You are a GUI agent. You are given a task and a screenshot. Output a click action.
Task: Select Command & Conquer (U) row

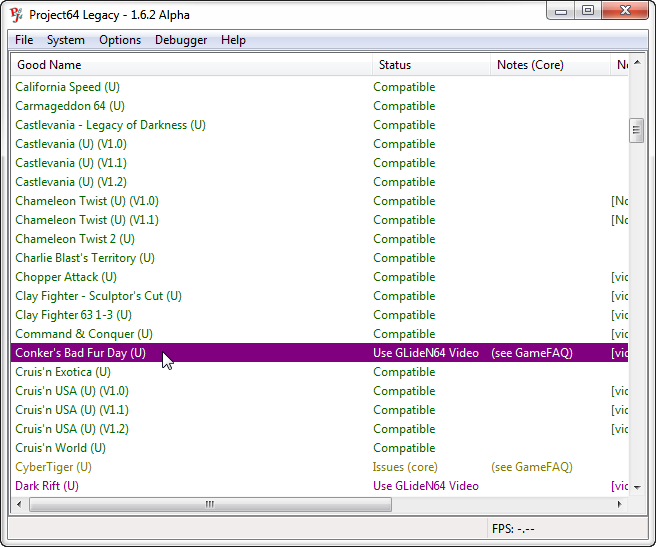coord(320,334)
